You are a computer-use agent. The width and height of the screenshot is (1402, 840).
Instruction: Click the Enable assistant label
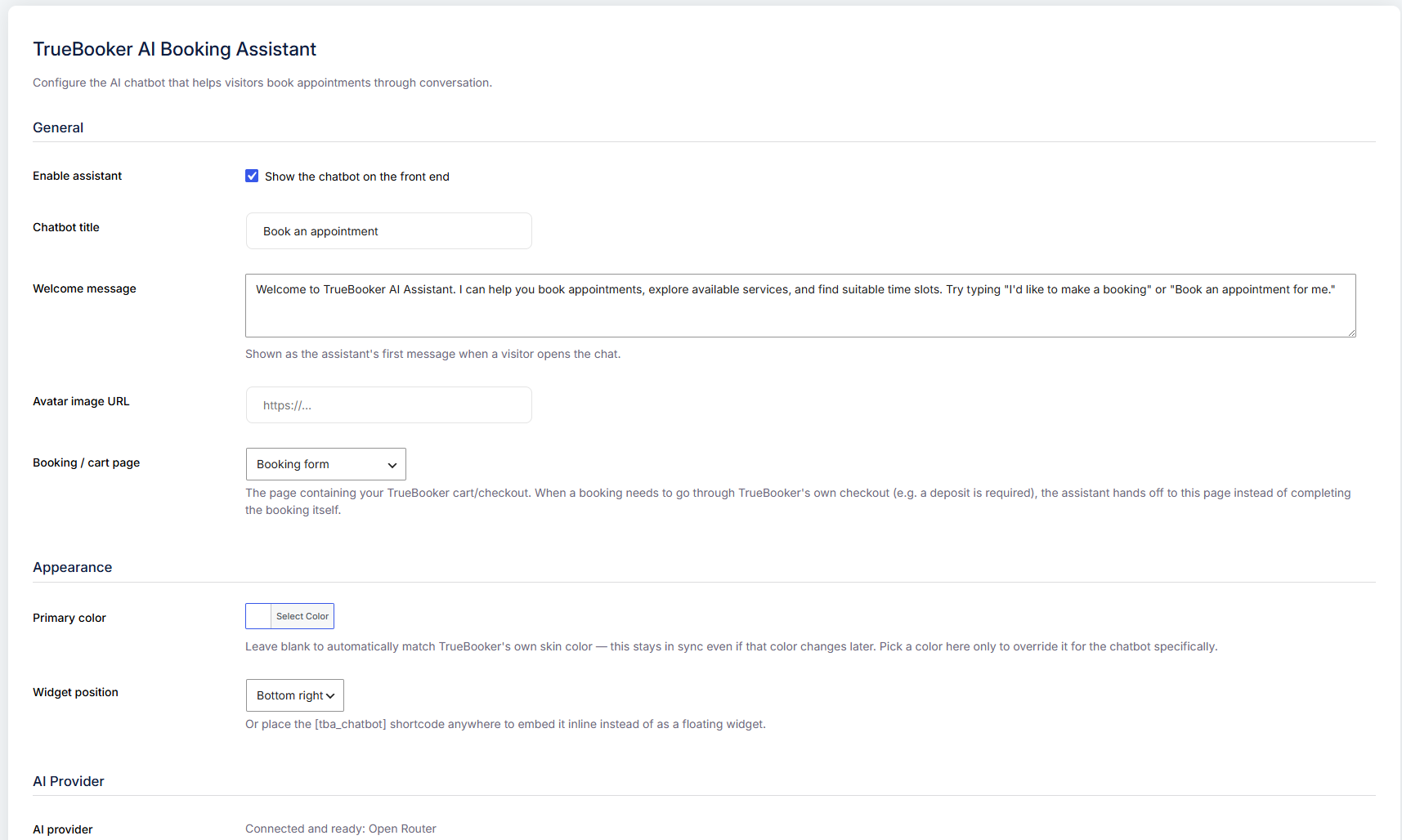(x=78, y=176)
